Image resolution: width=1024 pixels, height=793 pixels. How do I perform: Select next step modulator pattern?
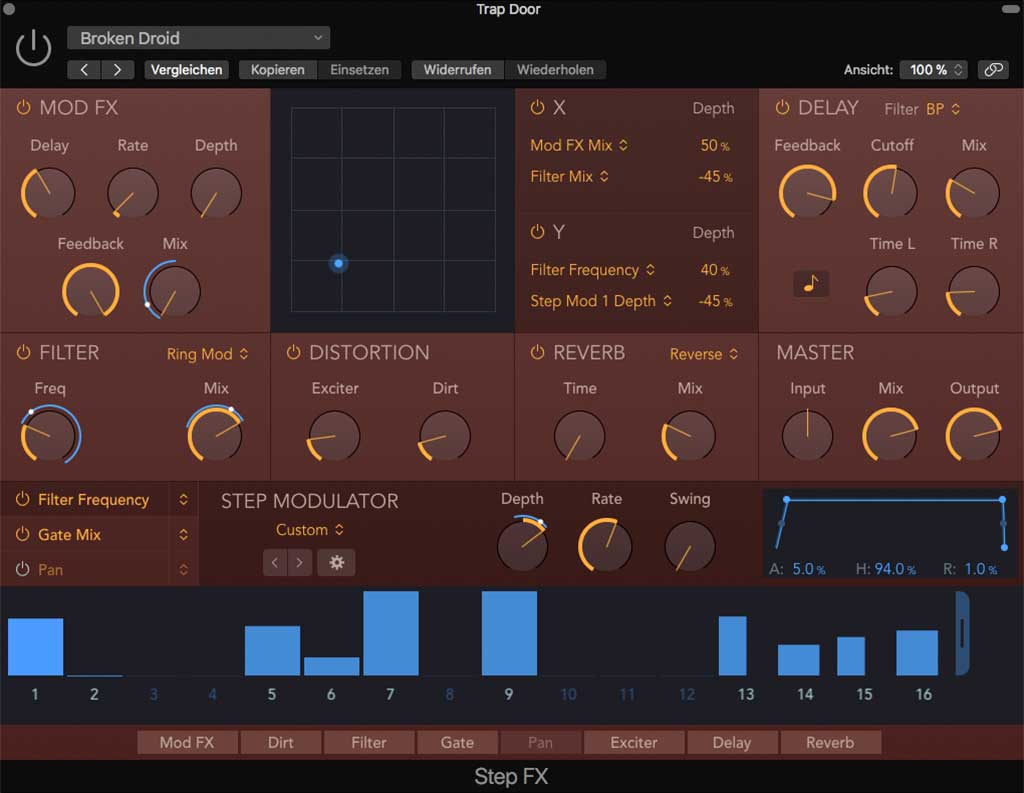pos(299,563)
